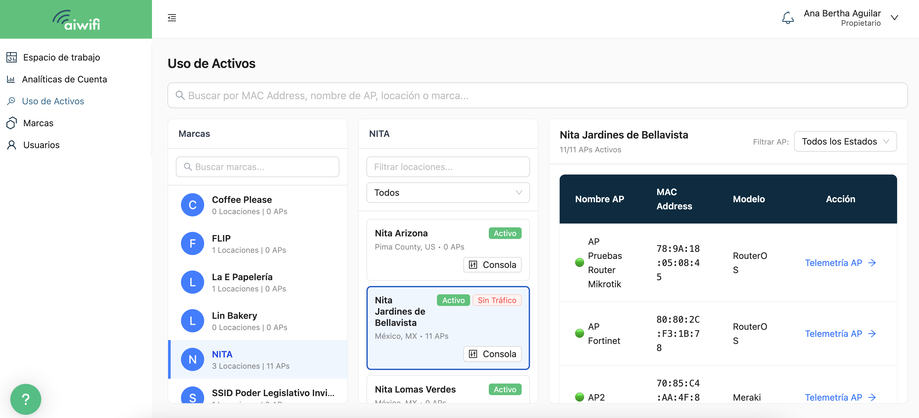Click the Usuarios person icon
Viewport: 919px width, 418px height.
coord(11,145)
